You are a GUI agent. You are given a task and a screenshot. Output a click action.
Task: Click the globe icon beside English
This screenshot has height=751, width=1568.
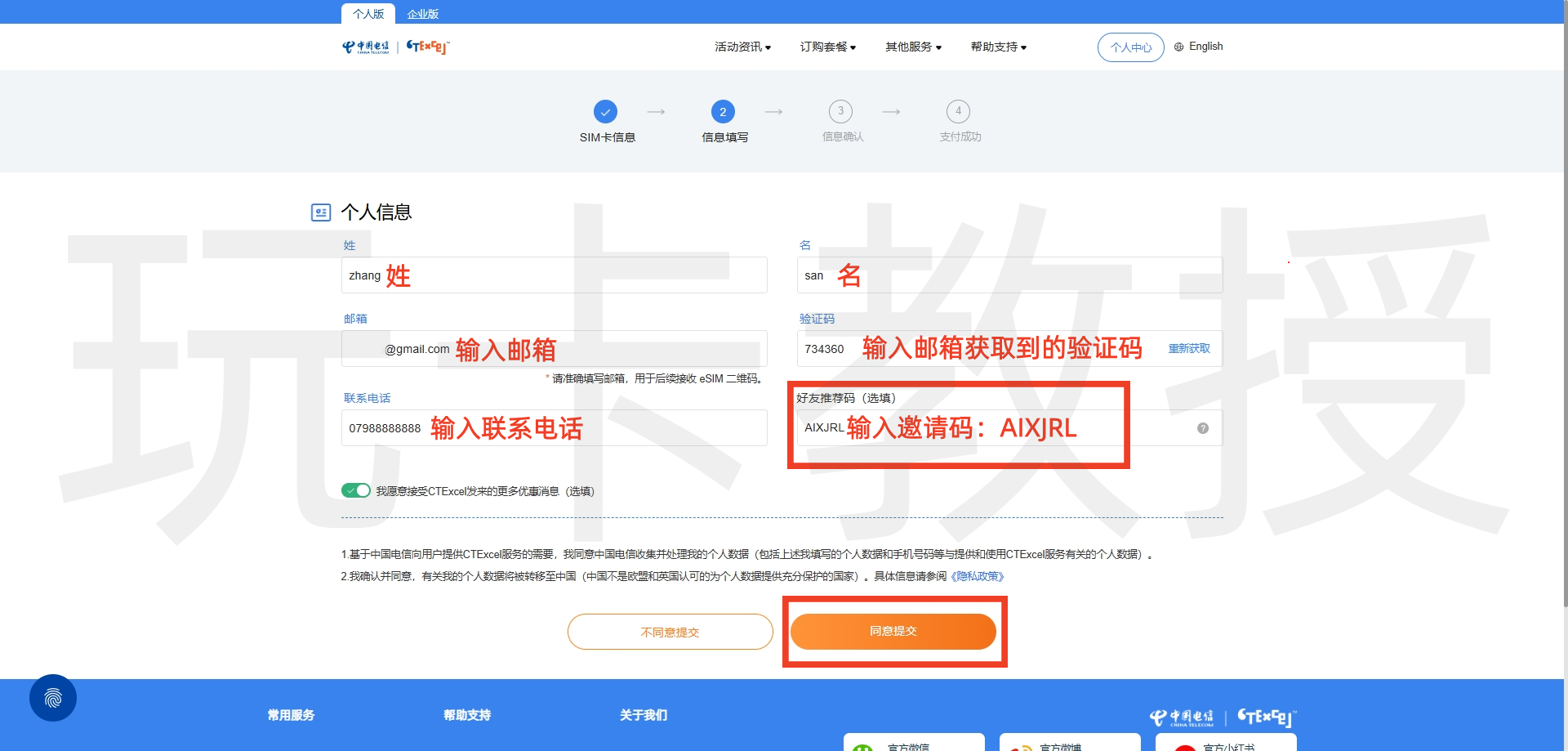(x=1178, y=47)
